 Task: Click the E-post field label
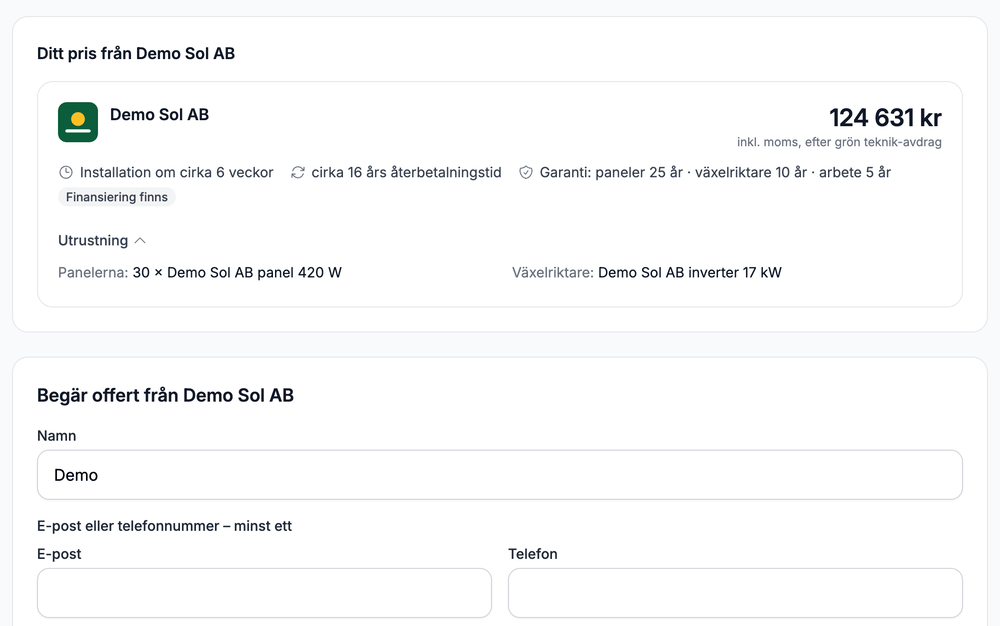(59, 554)
